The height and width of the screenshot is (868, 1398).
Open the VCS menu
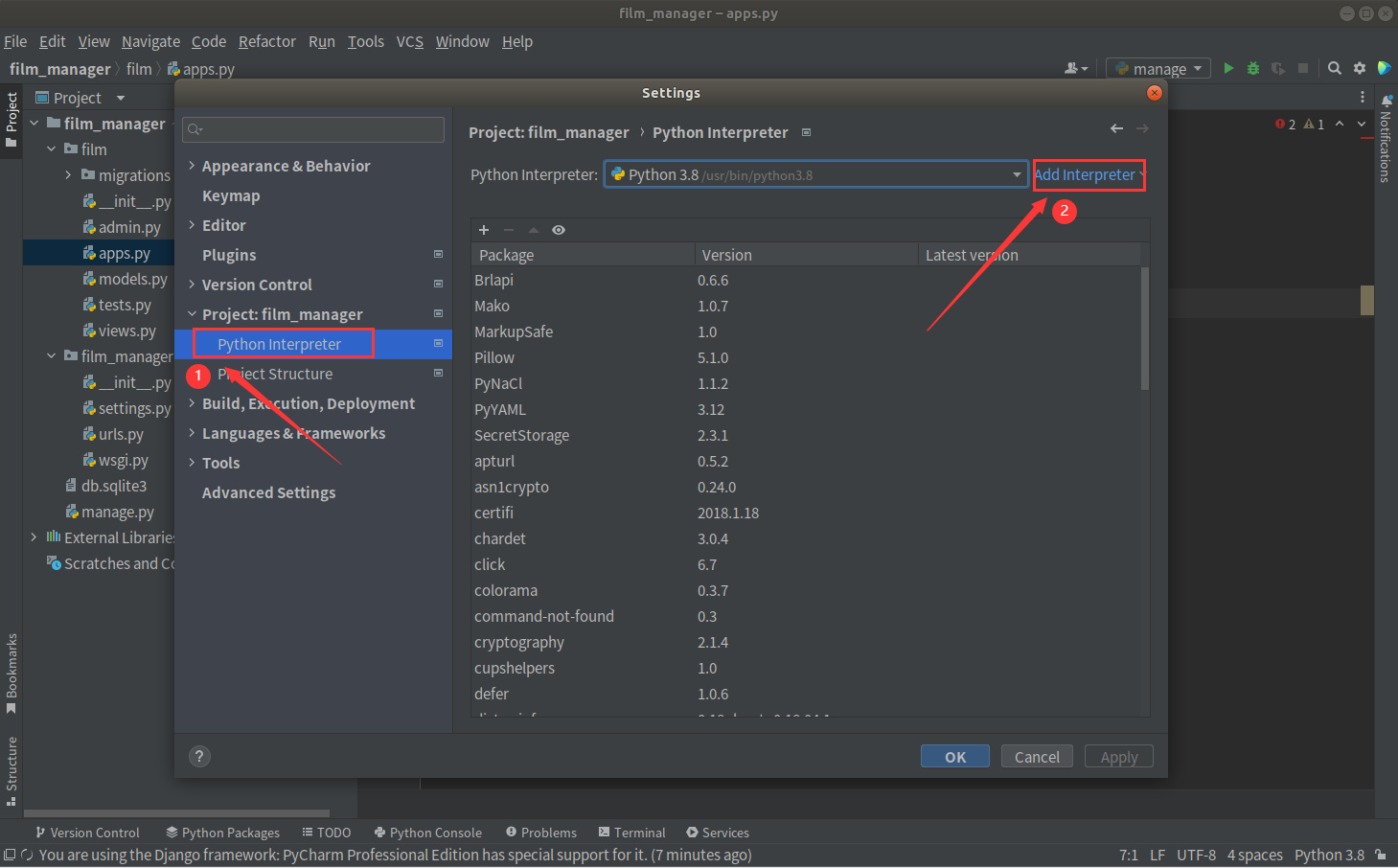click(x=410, y=41)
